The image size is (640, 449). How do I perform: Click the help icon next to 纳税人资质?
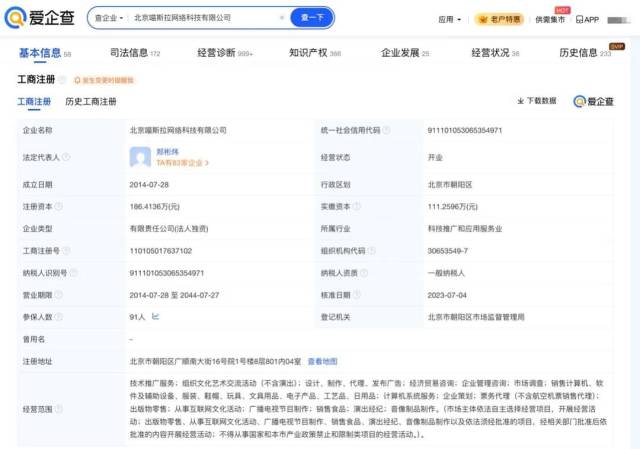(364, 273)
